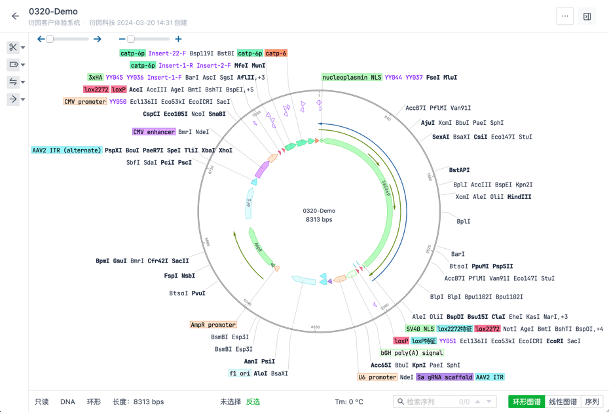Select the SV40 NLS feature label
The height and width of the screenshot is (412, 610).
[x=420, y=329]
